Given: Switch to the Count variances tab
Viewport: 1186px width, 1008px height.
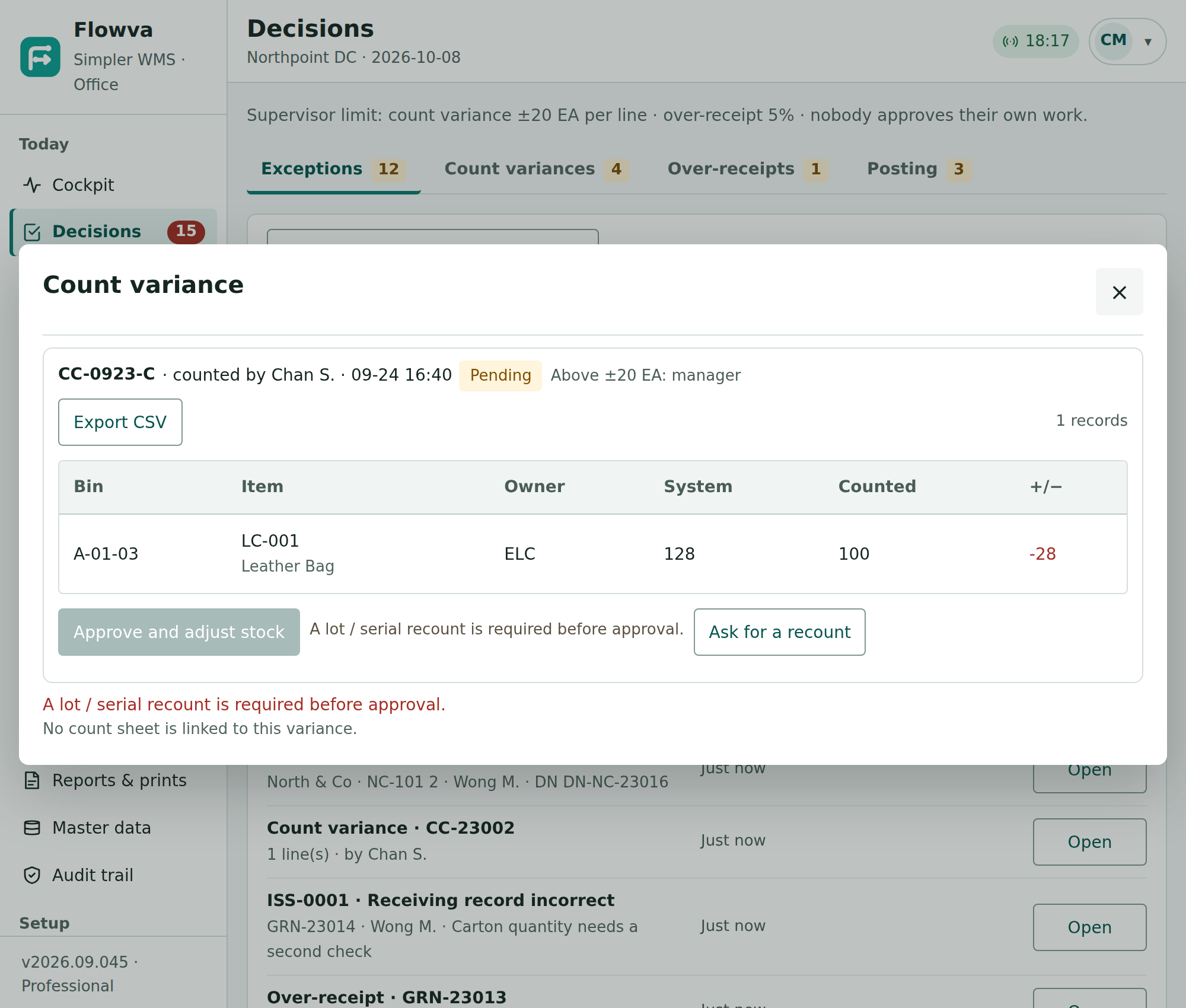Looking at the screenshot, I should tap(536, 170).
